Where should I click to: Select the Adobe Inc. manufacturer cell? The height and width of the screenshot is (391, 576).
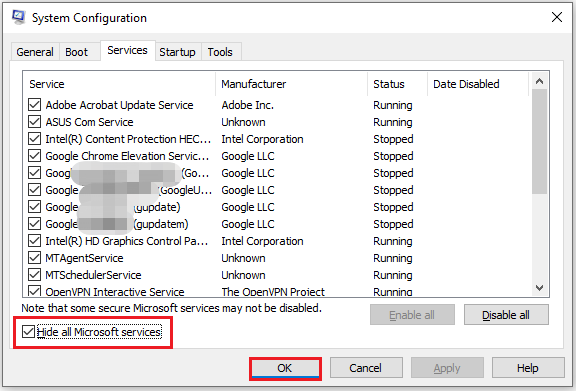click(248, 105)
